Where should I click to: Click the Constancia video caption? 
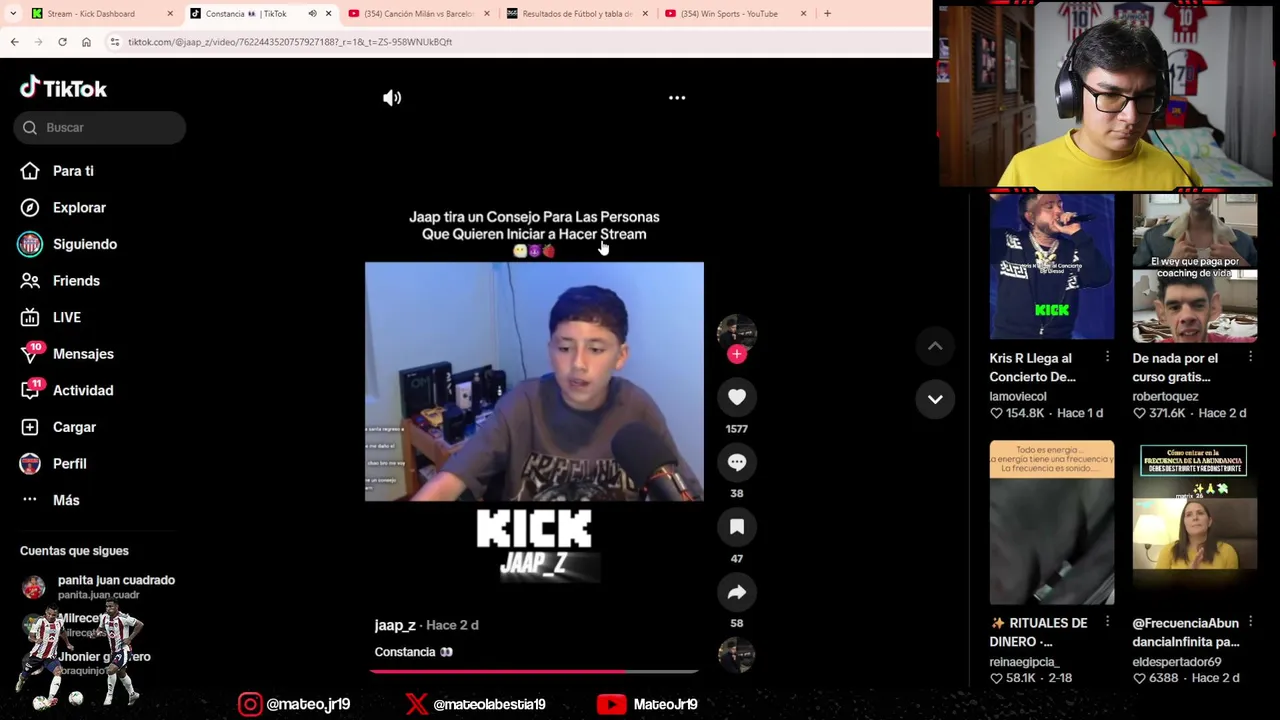tap(413, 652)
